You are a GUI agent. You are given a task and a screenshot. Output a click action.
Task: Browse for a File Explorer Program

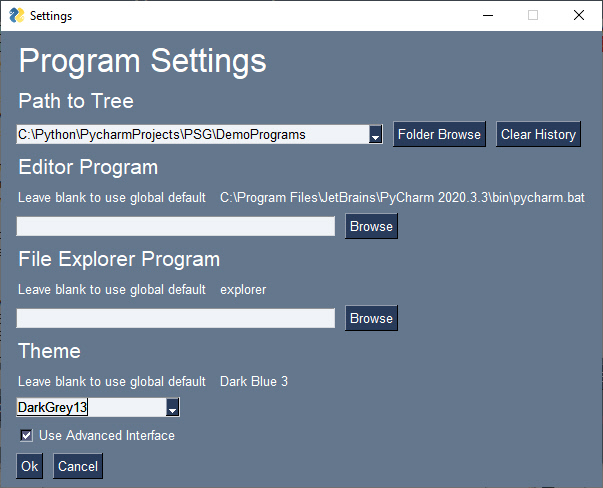pyautogui.click(x=371, y=319)
